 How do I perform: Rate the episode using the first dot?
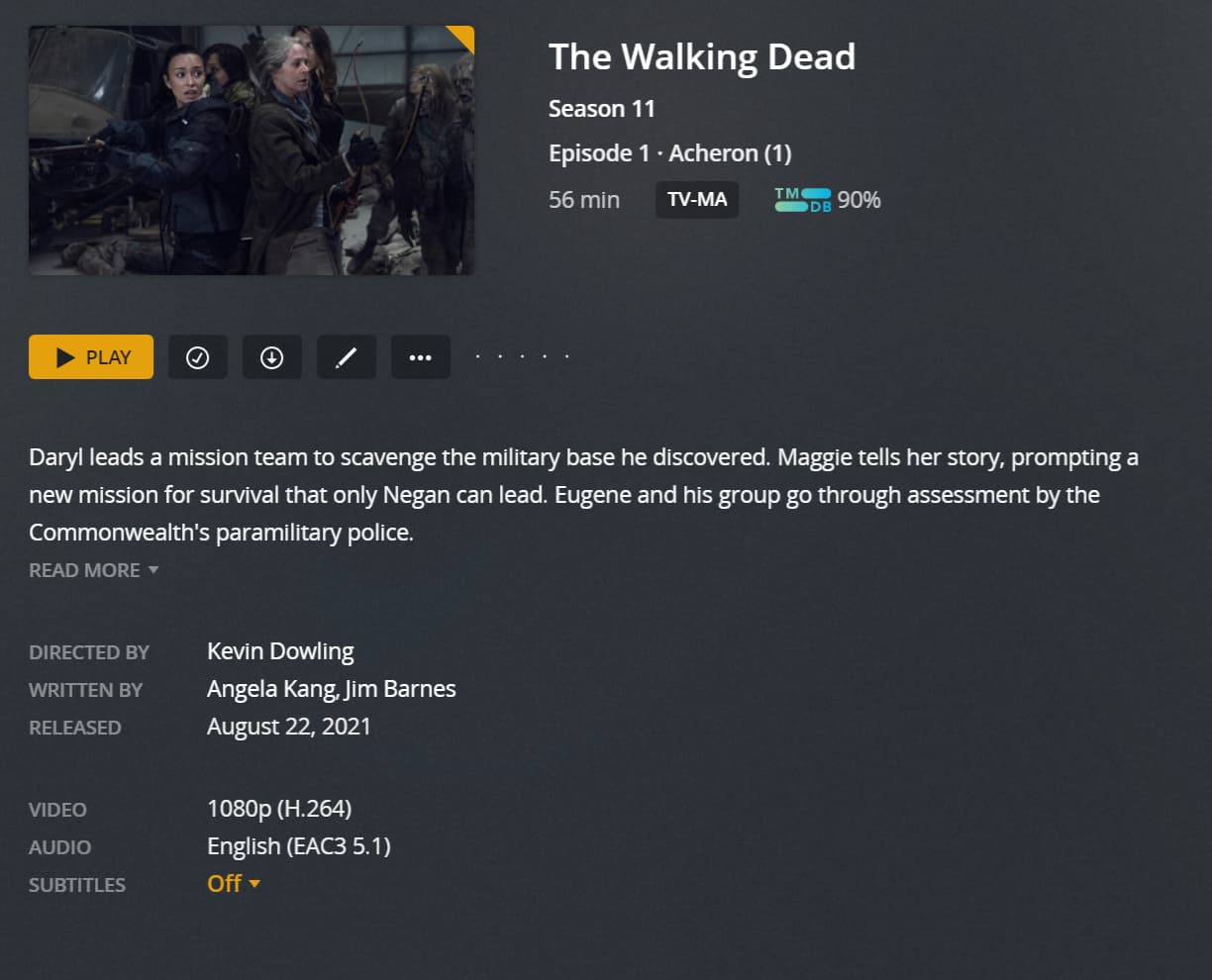coord(477,356)
